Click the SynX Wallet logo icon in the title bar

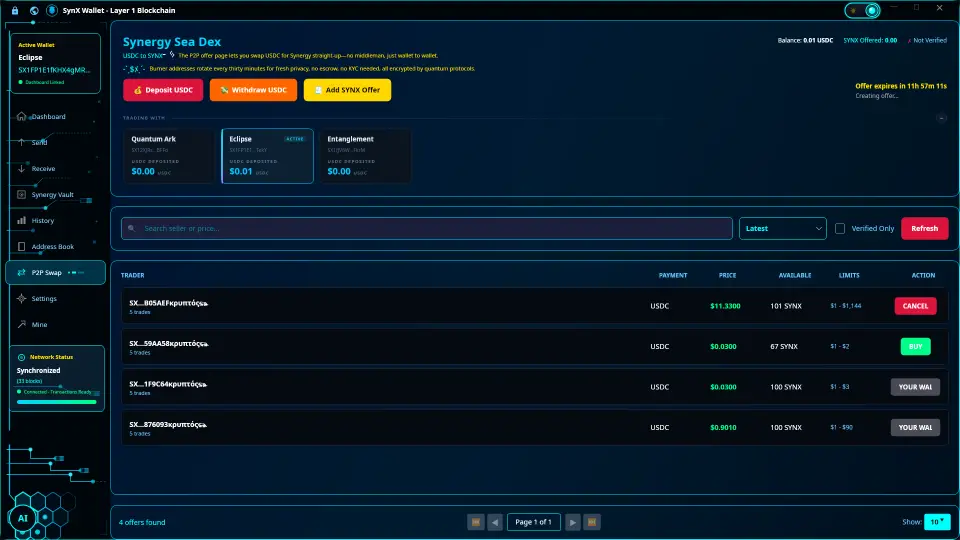pyautogui.click(x=52, y=10)
